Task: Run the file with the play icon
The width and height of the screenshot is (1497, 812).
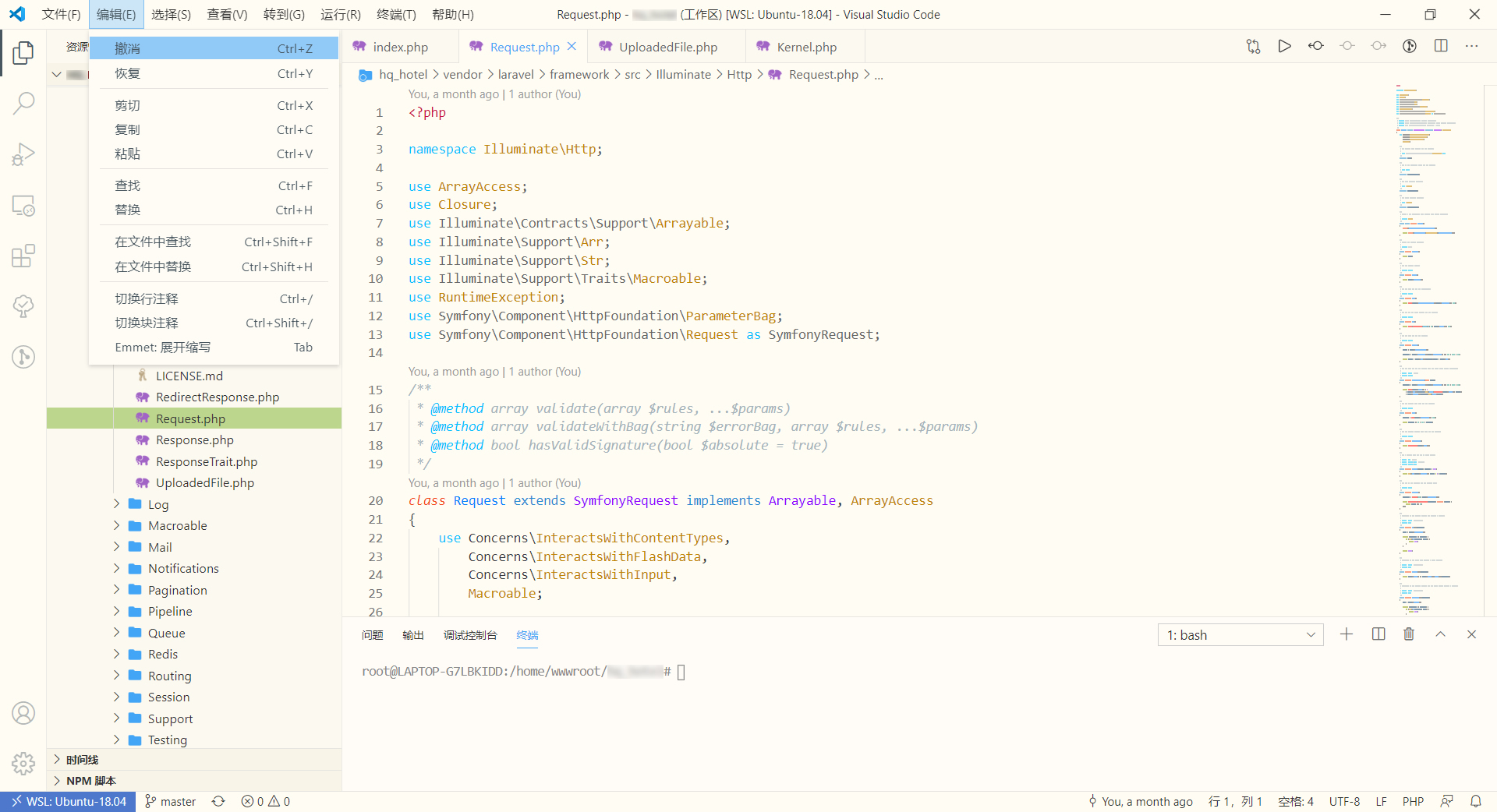Action: (1284, 46)
